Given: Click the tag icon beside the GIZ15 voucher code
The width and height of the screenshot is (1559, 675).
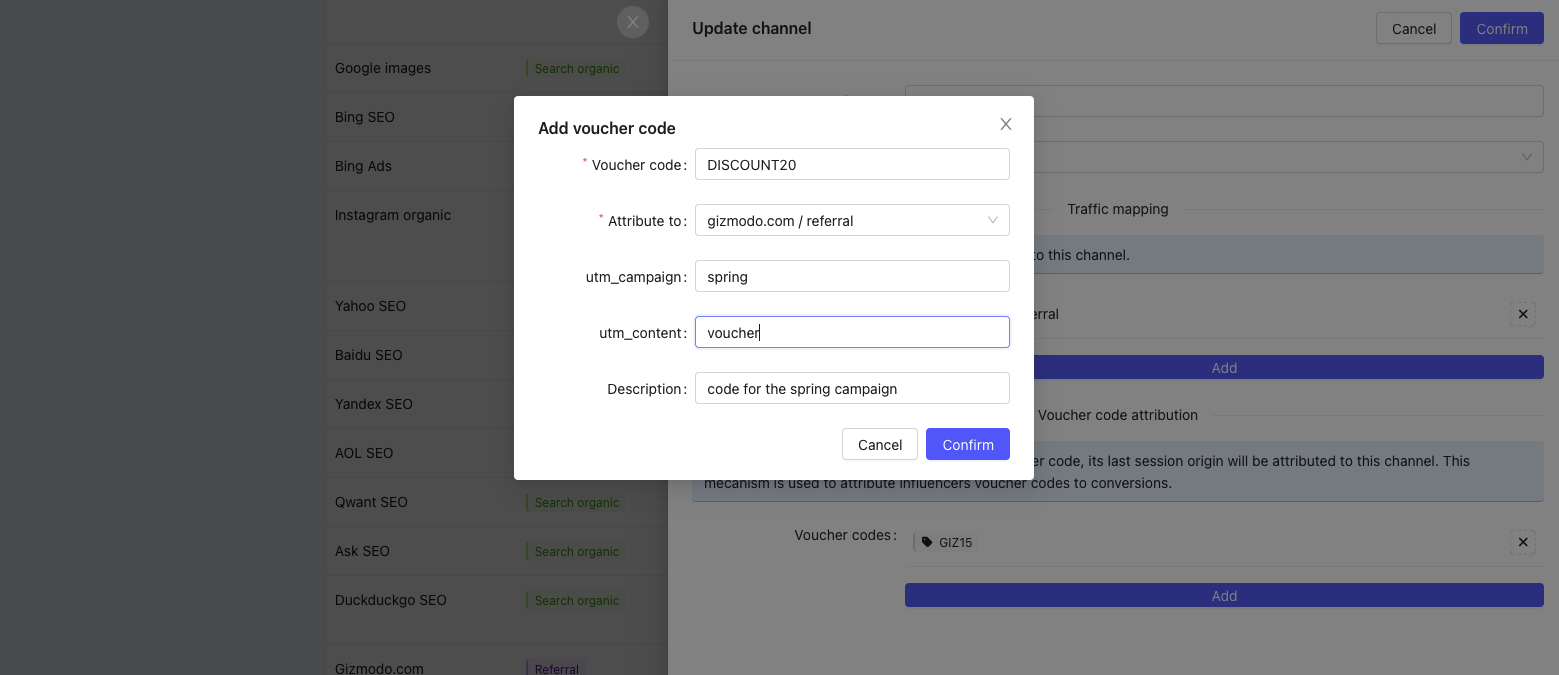Looking at the screenshot, I should click(x=926, y=542).
